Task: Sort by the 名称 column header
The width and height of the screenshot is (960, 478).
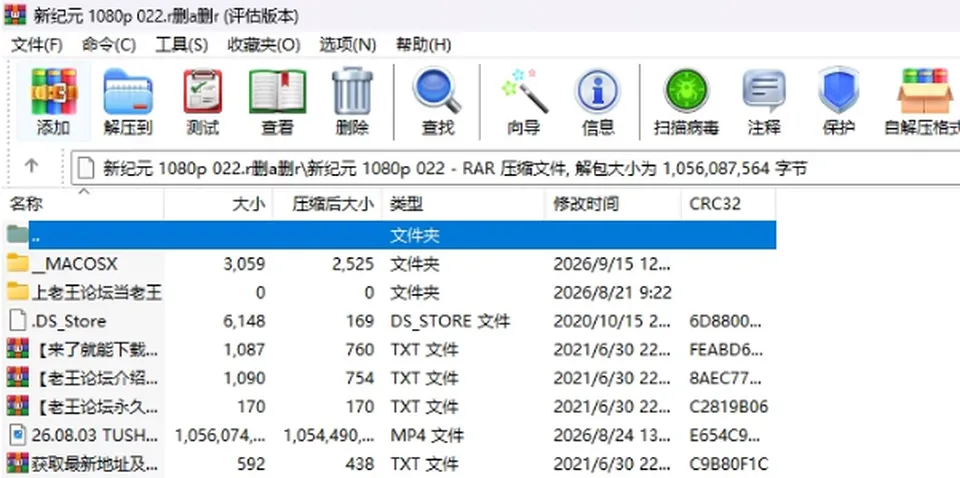Action: click(x=84, y=204)
